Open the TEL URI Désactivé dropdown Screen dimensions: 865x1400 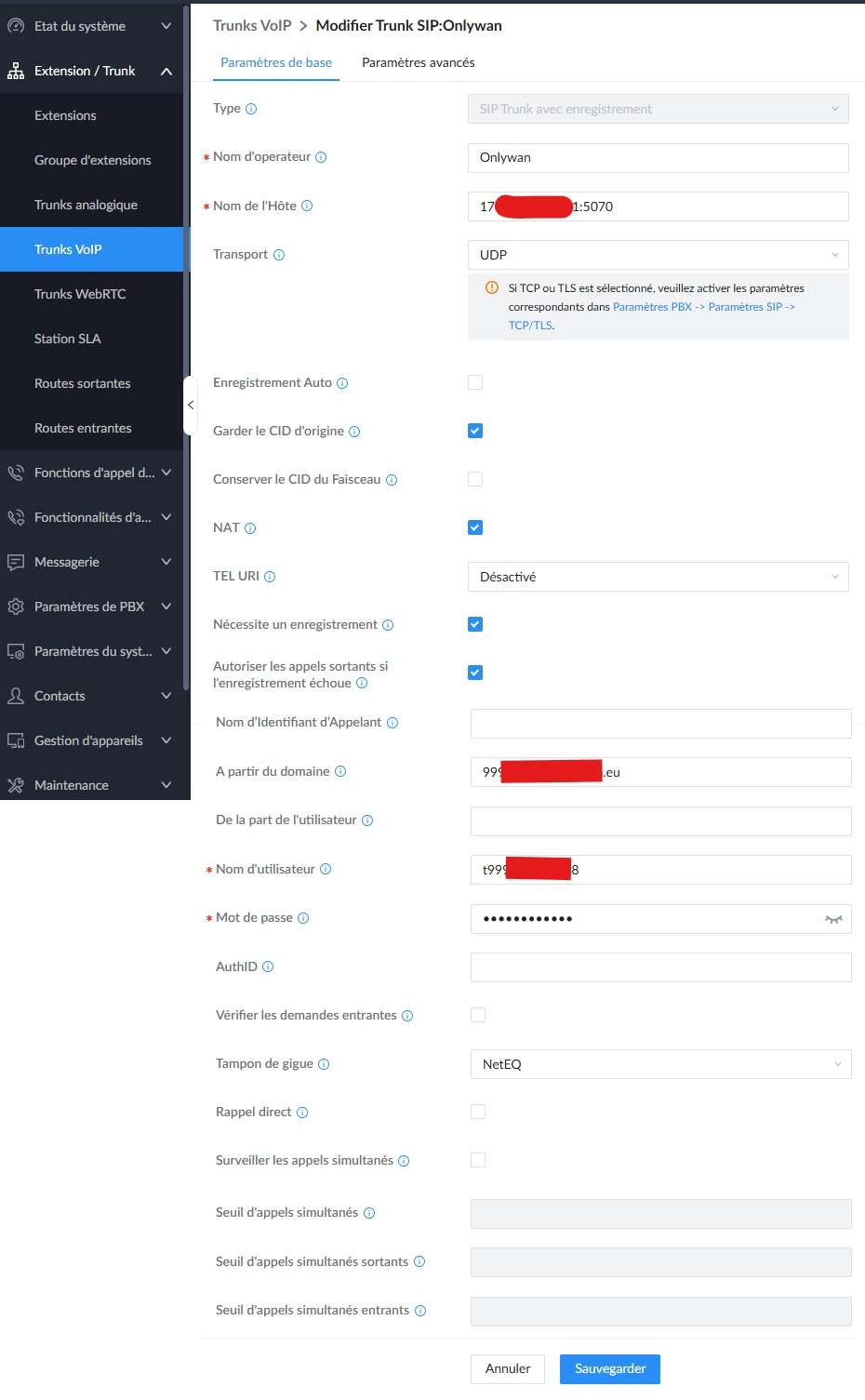[x=658, y=577]
